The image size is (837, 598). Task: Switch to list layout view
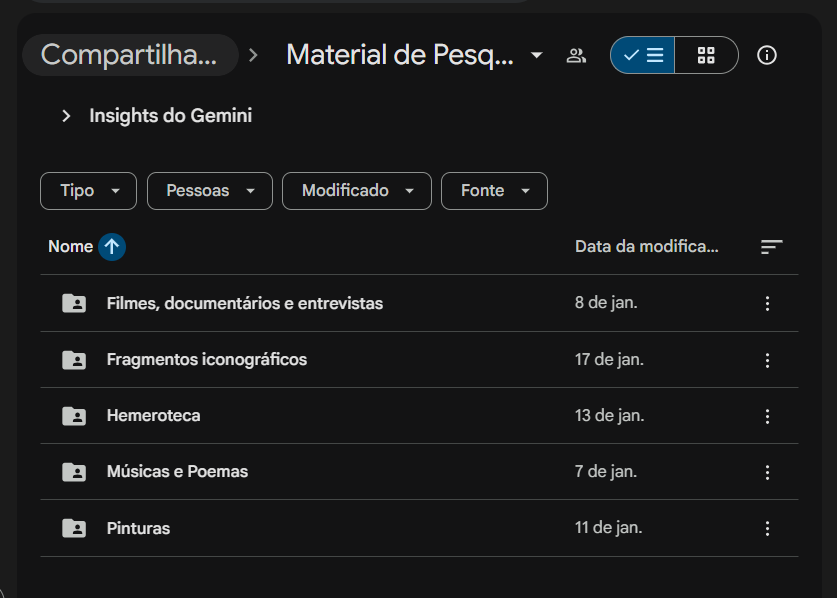[643, 55]
